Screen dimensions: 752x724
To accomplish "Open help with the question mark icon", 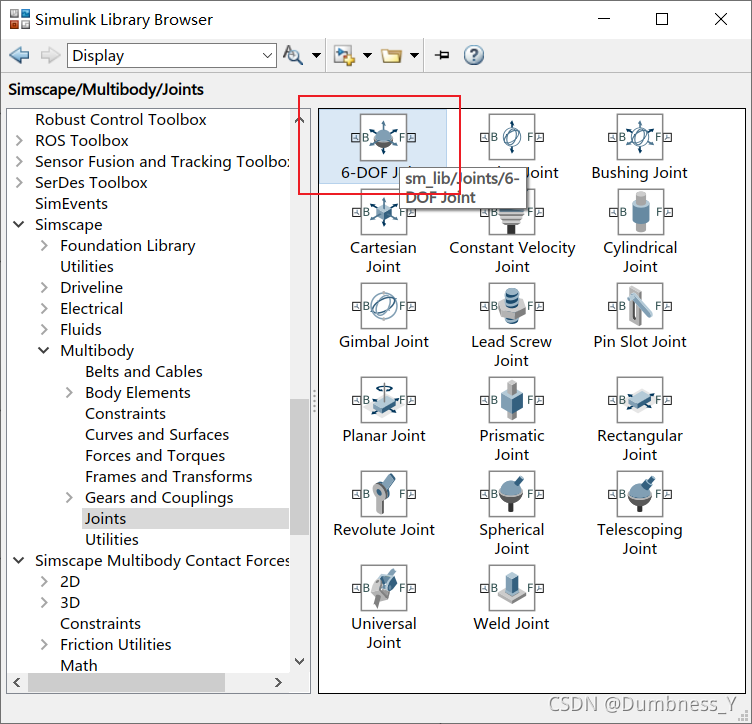I will (x=473, y=55).
